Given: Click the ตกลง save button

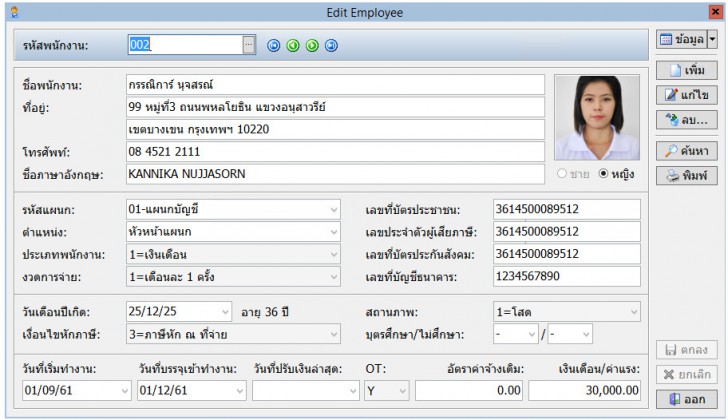Looking at the screenshot, I should 687,349.
